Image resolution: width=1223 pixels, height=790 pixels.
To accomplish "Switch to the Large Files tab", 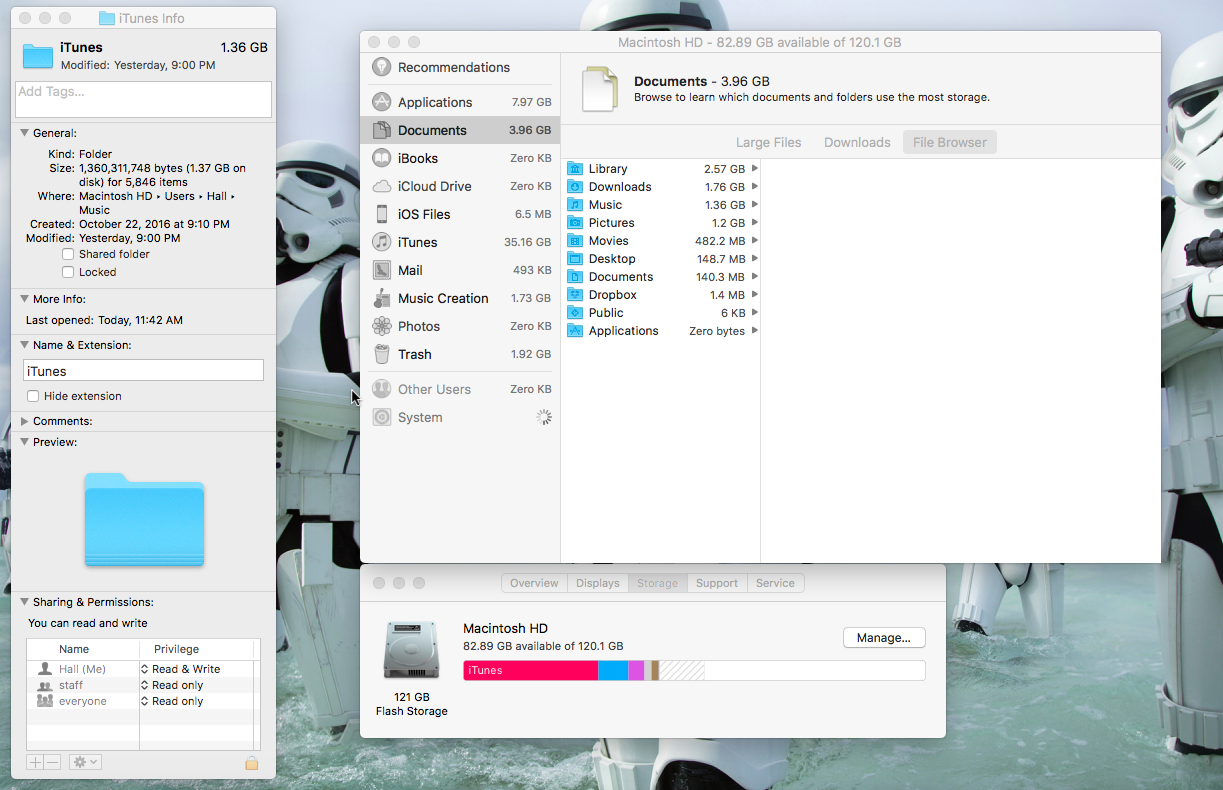I will 768,142.
